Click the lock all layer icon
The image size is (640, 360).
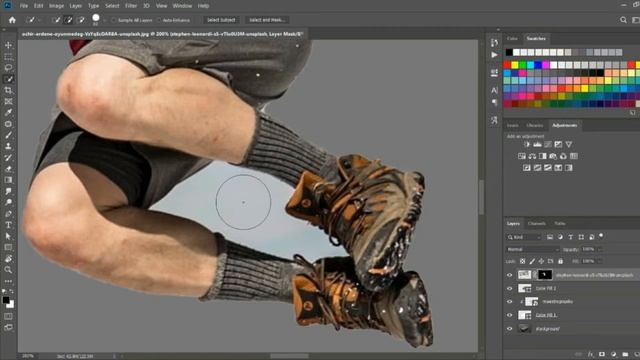click(560, 261)
